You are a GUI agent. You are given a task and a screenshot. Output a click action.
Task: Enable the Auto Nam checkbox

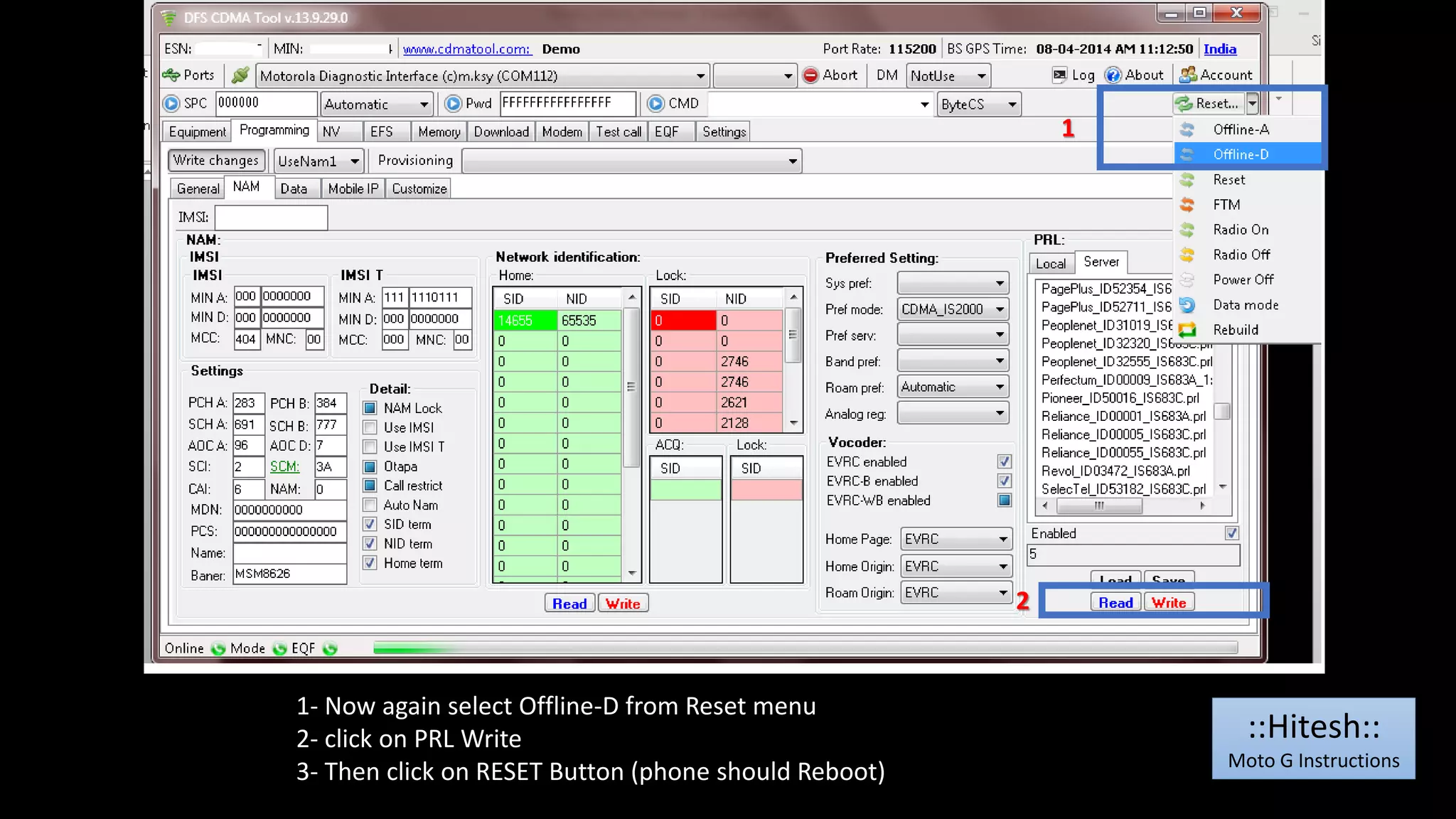pos(370,505)
